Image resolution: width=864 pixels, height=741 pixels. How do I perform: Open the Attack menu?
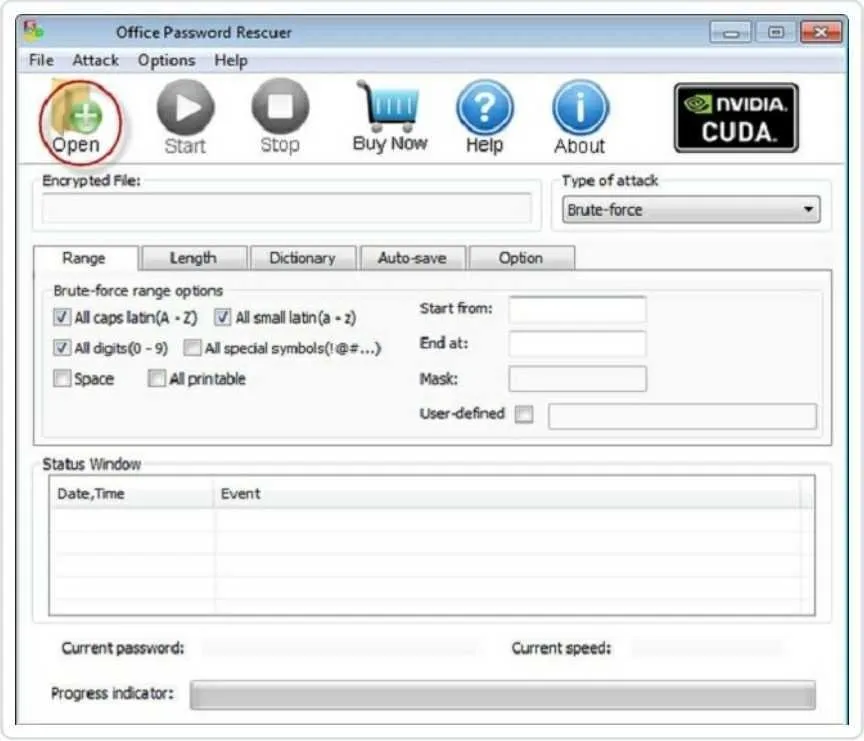(x=95, y=60)
